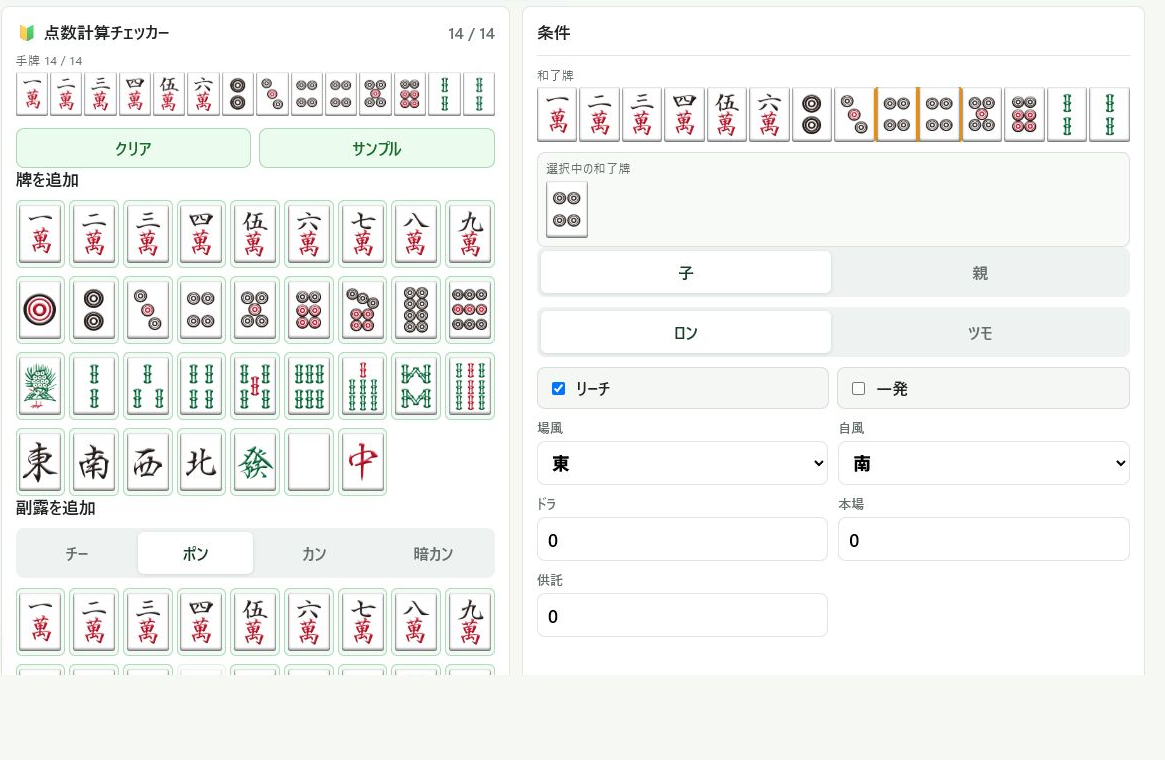This screenshot has width=1165, height=760.
Task: Click the 条件 panel heading
Action: 554,33
